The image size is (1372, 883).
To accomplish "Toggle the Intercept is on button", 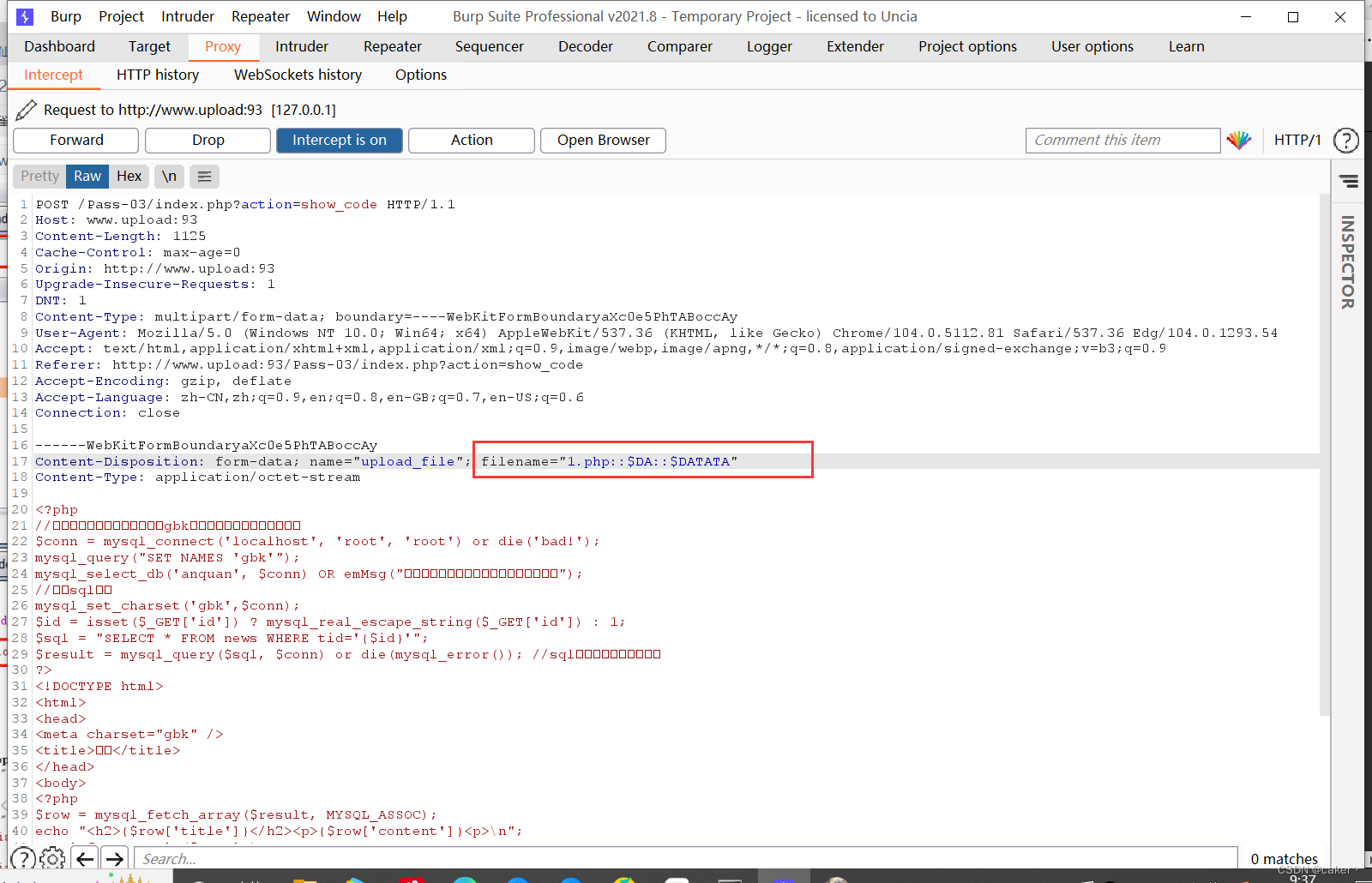I will [x=340, y=140].
